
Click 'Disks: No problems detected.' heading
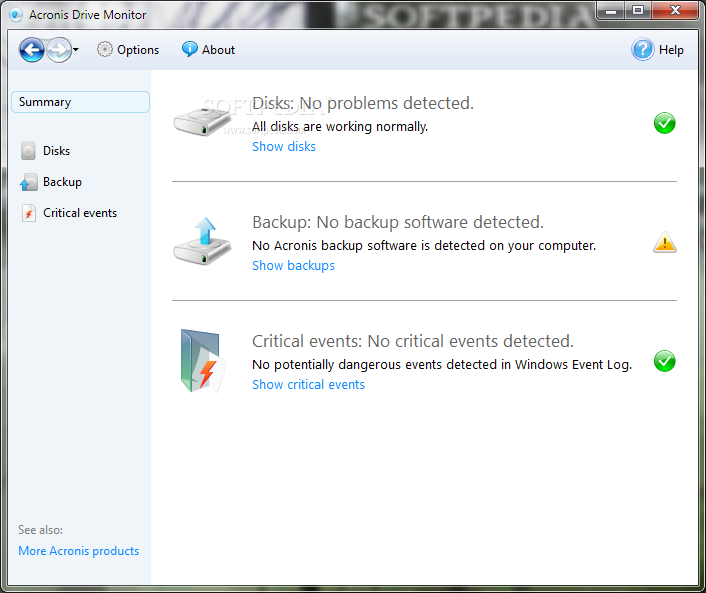click(363, 103)
